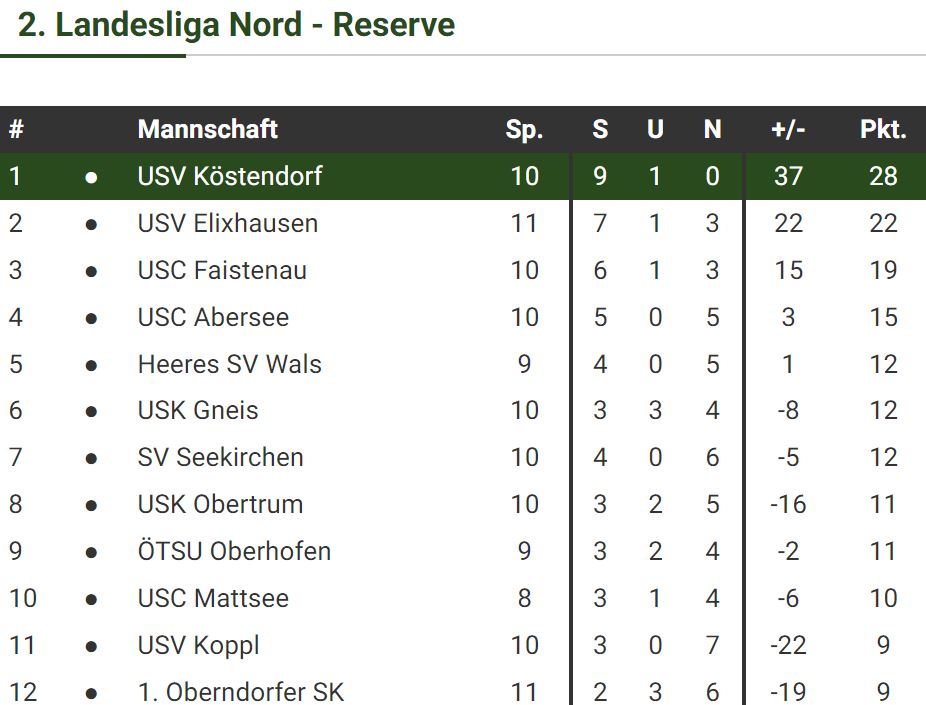Click the Pkt. column header
This screenshot has height=705, width=926.
click(883, 129)
